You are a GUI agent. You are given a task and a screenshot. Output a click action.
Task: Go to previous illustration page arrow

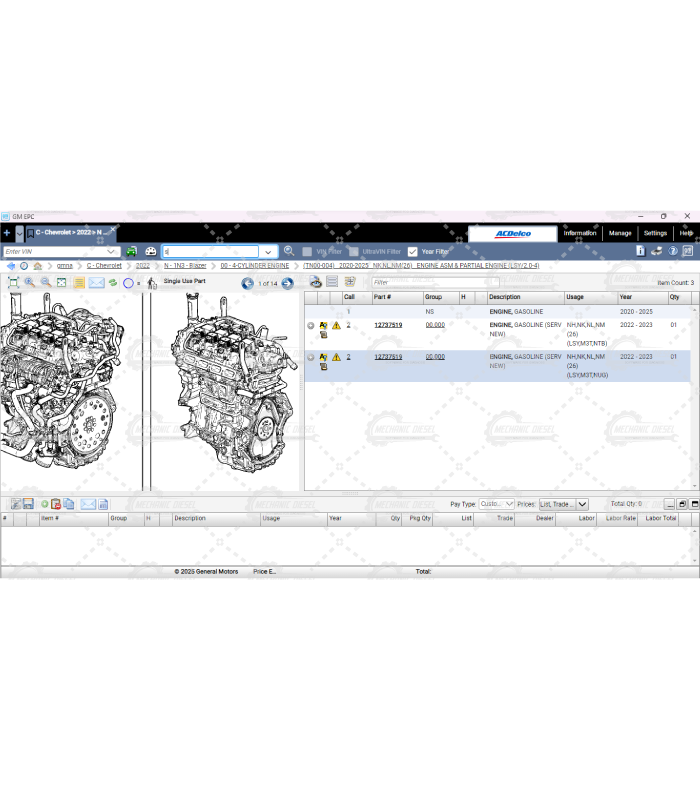(248, 283)
